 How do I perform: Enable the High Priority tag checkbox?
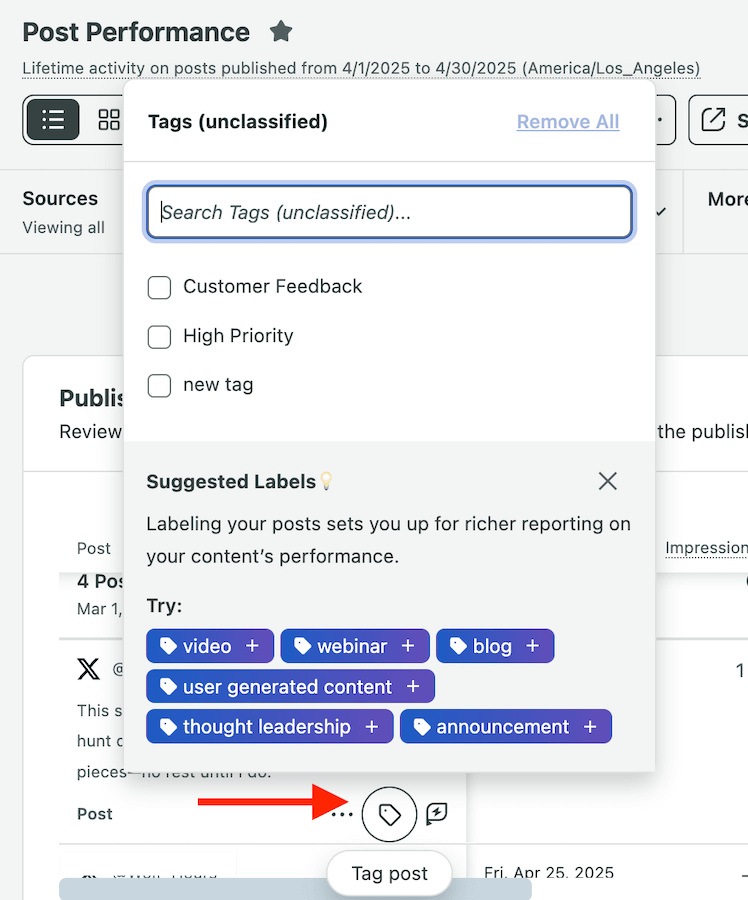click(x=159, y=337)
